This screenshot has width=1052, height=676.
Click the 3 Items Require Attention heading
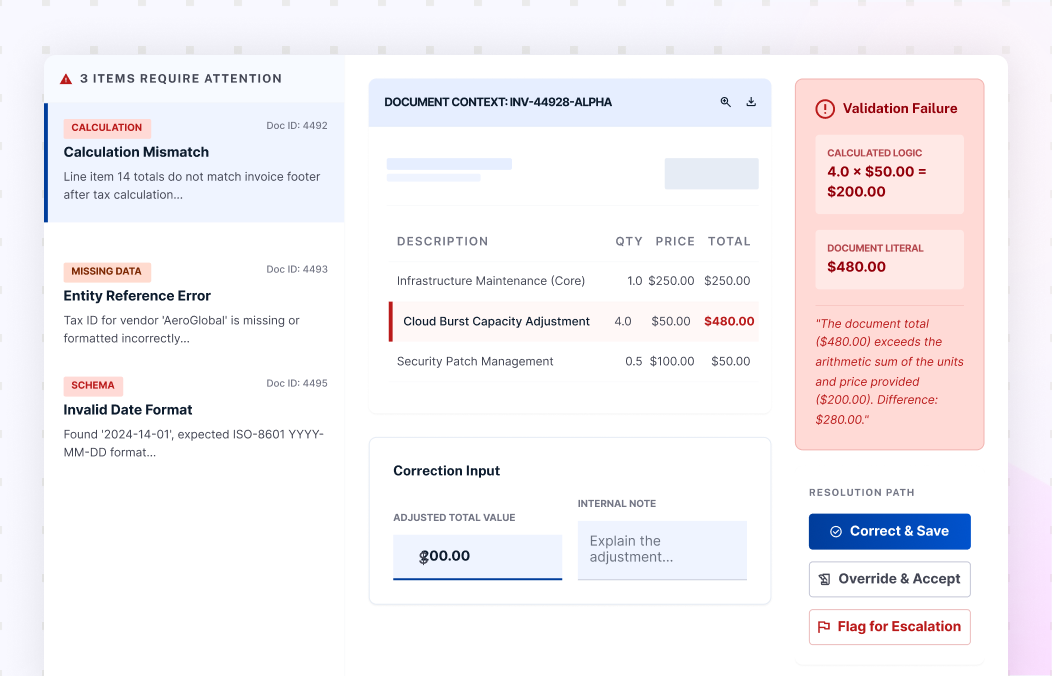[180, 78]
